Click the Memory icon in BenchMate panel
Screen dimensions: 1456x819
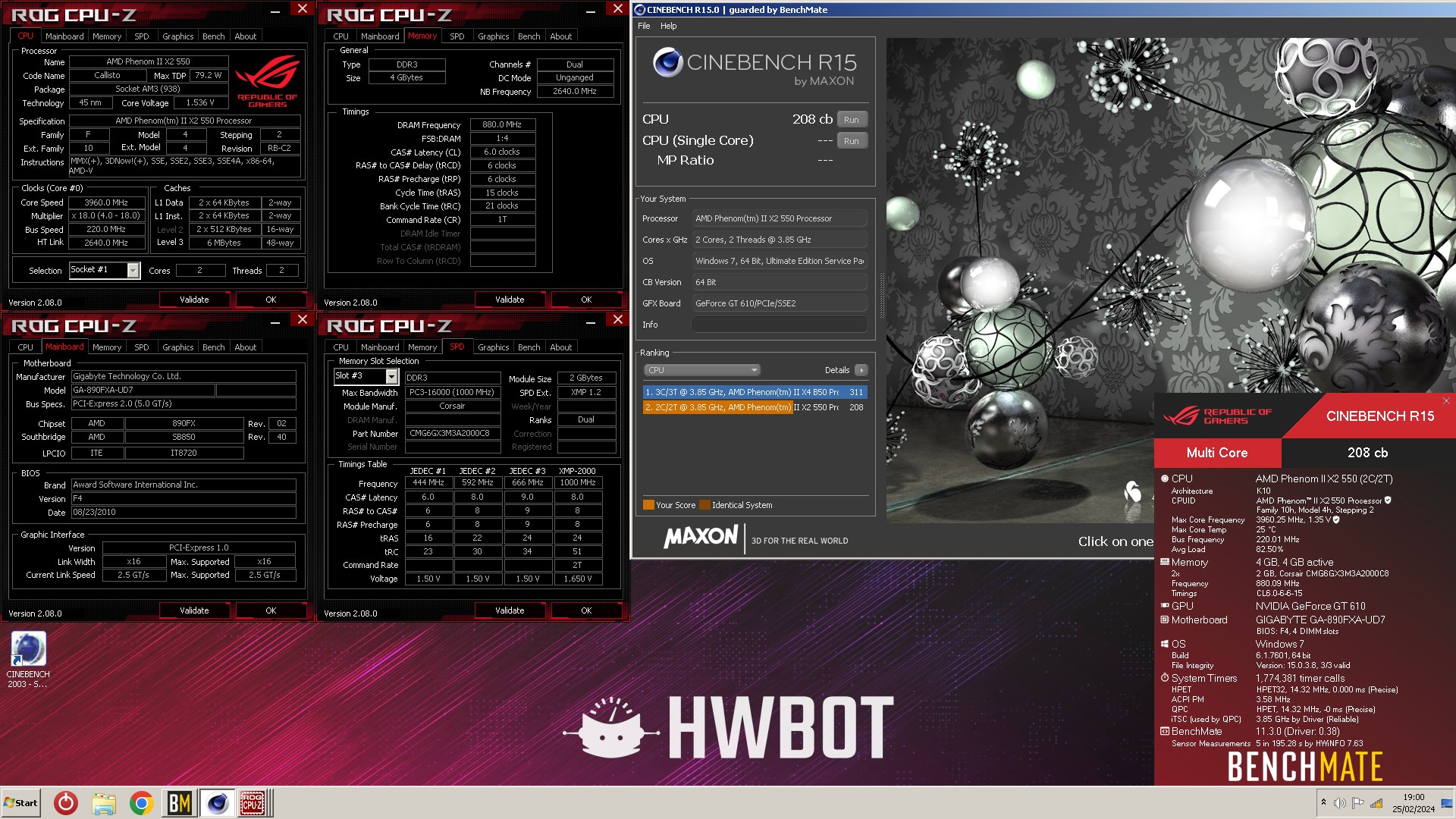pyautogui.click(x=1165, y=562)
